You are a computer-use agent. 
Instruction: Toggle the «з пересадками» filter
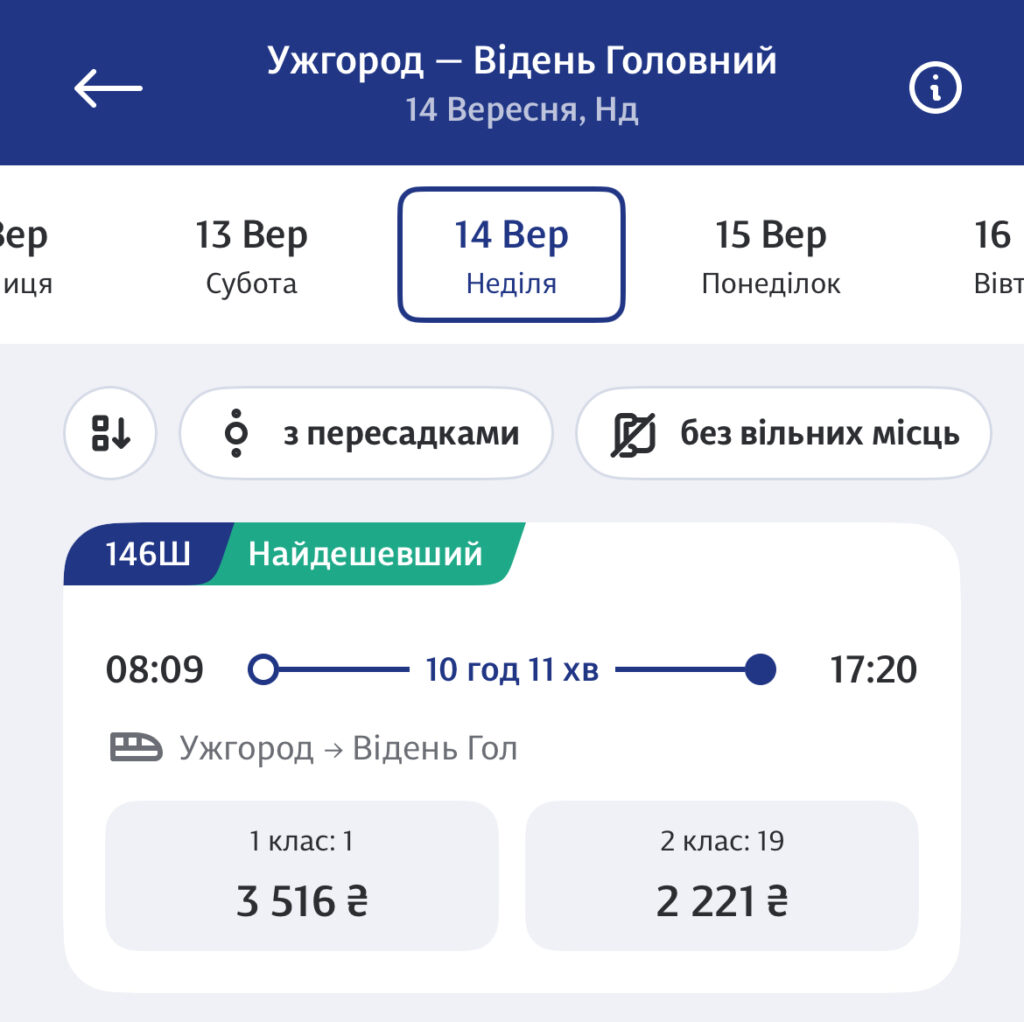point(366,434)
